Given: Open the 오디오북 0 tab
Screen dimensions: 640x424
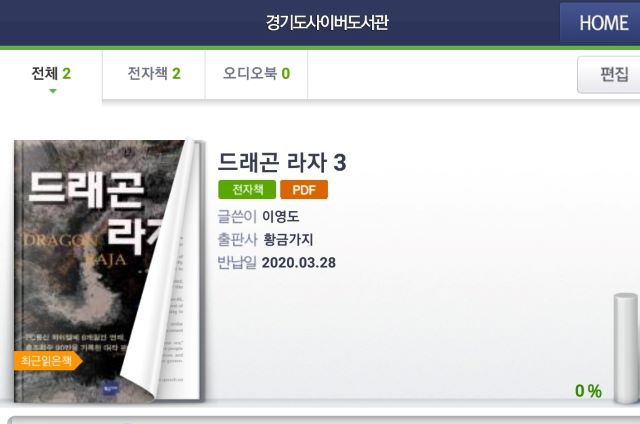Looking at the screenshot, I should point(256,74).
